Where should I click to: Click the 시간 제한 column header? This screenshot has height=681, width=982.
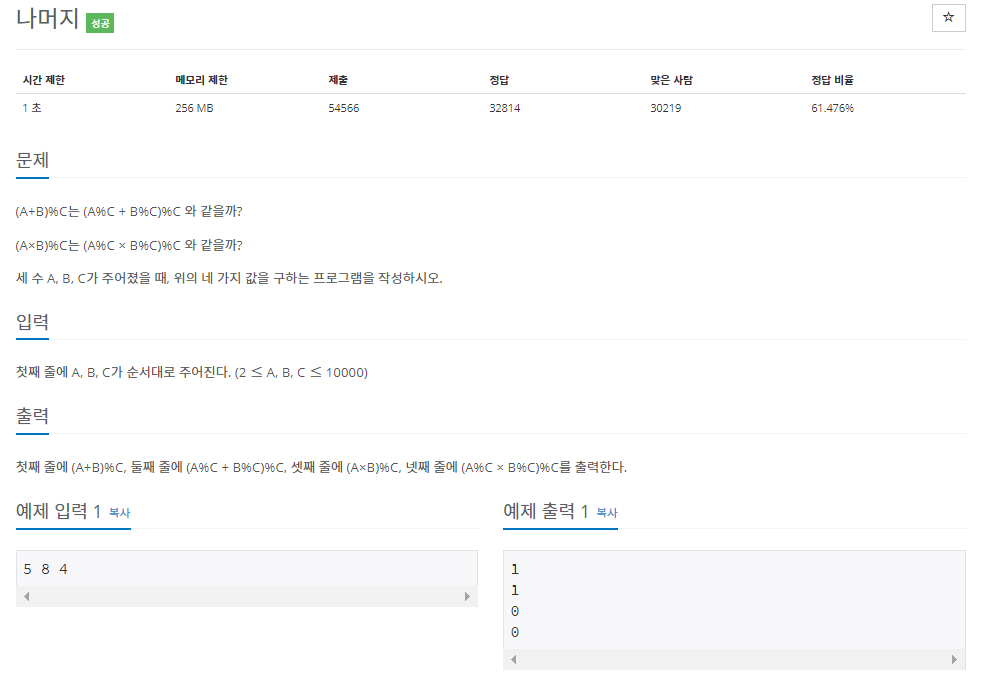(44, 80)
